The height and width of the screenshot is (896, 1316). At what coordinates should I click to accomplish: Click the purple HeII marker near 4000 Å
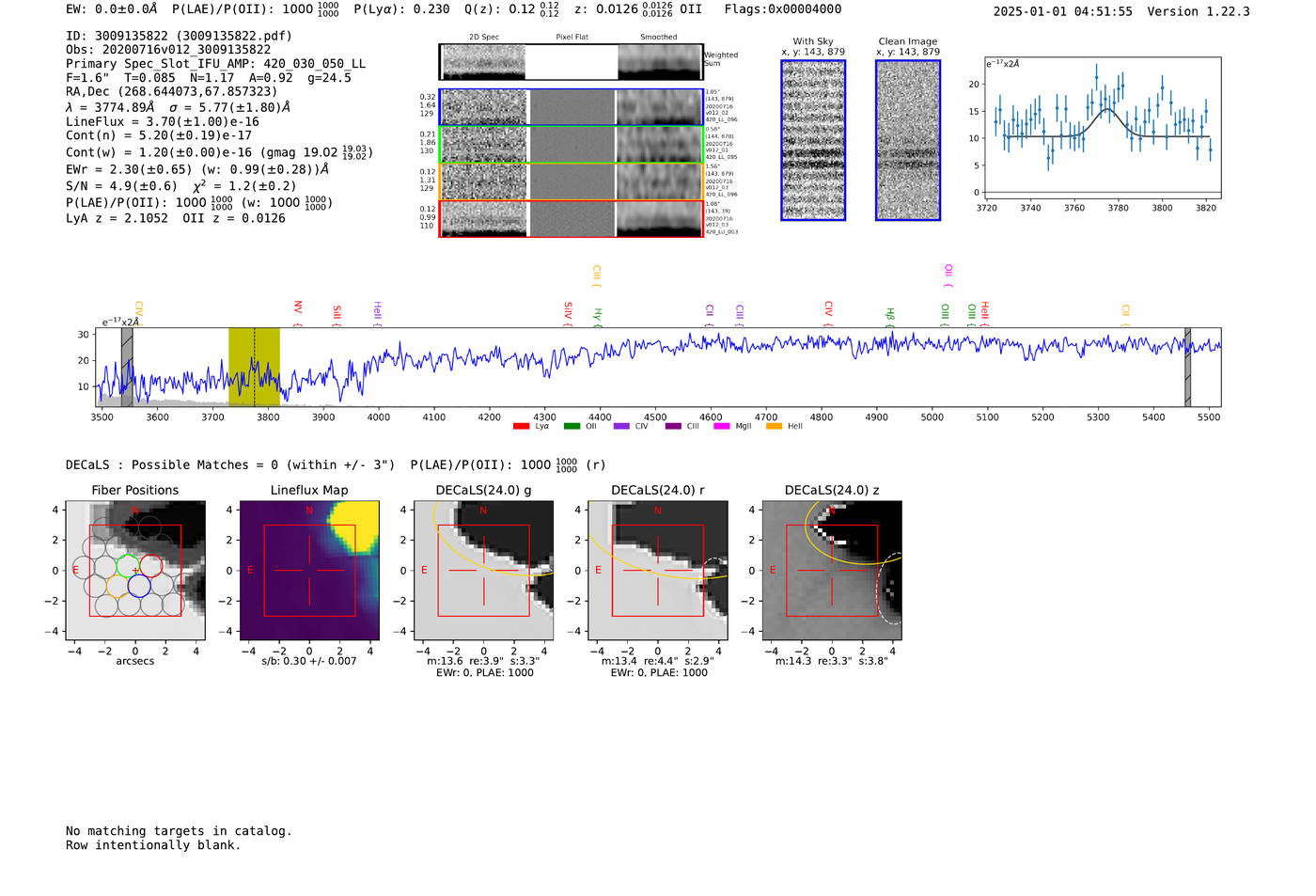point(378,313)
